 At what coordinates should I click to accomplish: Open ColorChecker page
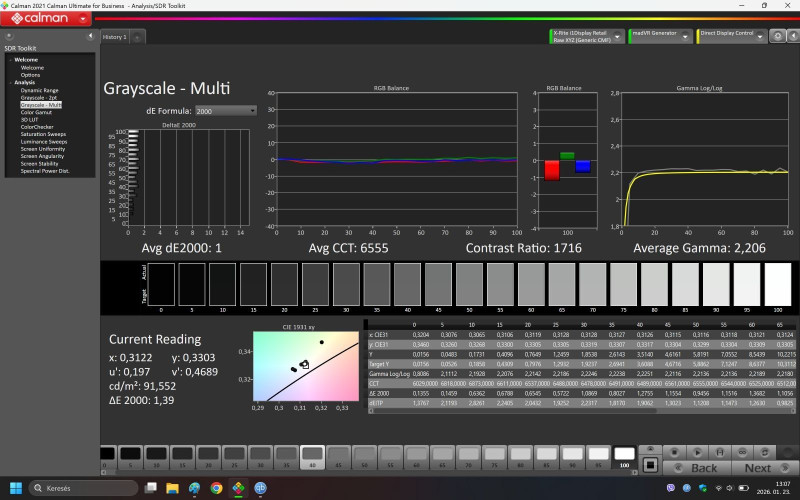(x=37, y=127)
